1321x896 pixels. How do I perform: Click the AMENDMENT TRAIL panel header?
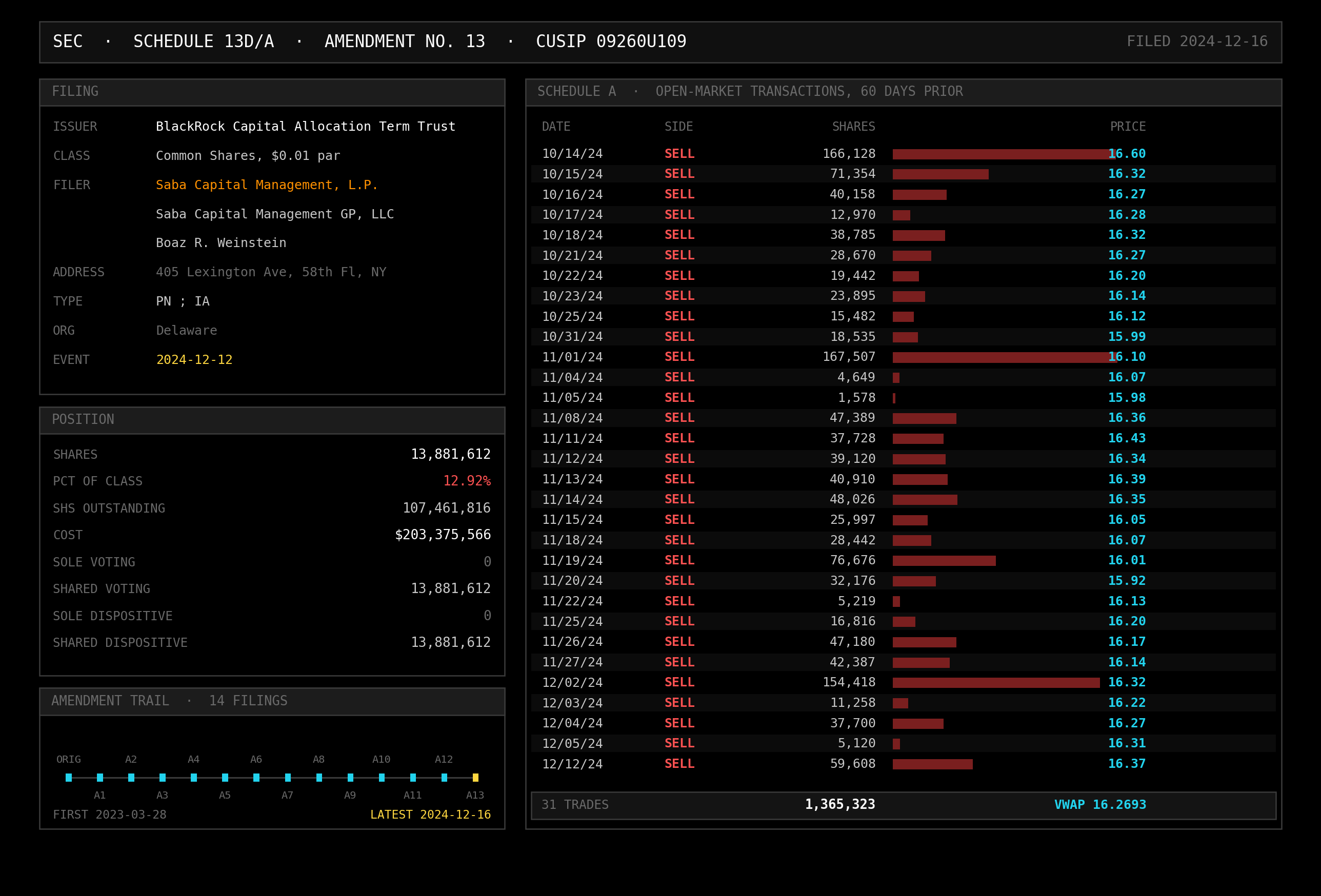point(272,701)
